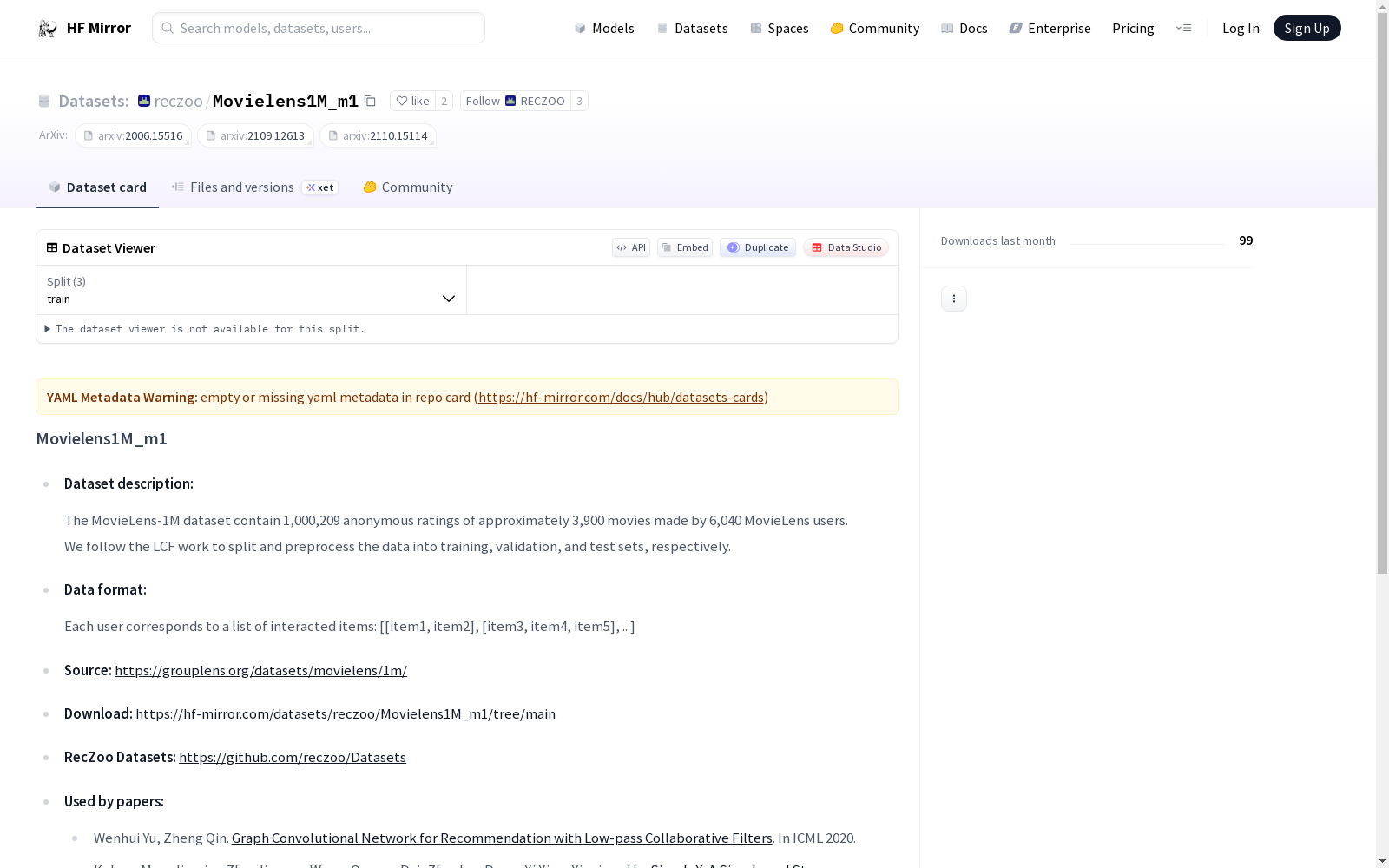1389x868 pixels.
Task: Open the reczoo owner profile link
Action: tap(178, 101)
